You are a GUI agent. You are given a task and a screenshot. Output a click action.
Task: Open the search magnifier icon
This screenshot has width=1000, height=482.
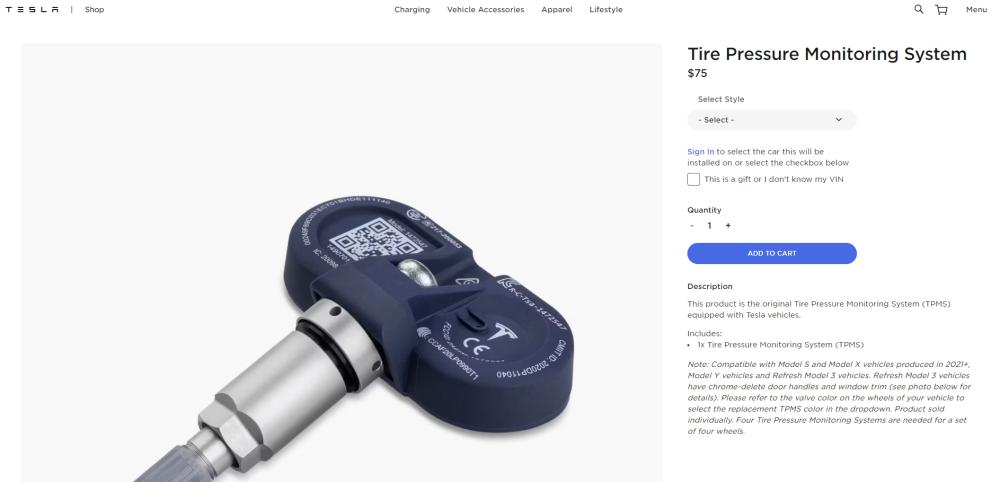pos(918,9)
